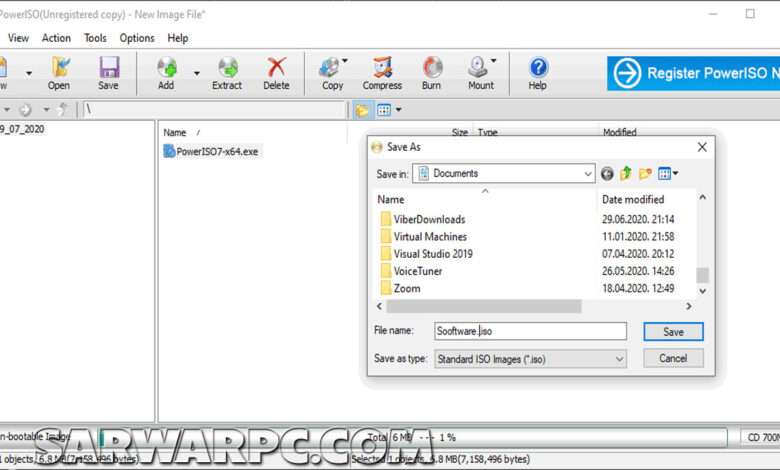Image resolution: width=780 pixels, height=470 pixels.
Task: Sort by the Name column in main list
Action: (175, 133)
